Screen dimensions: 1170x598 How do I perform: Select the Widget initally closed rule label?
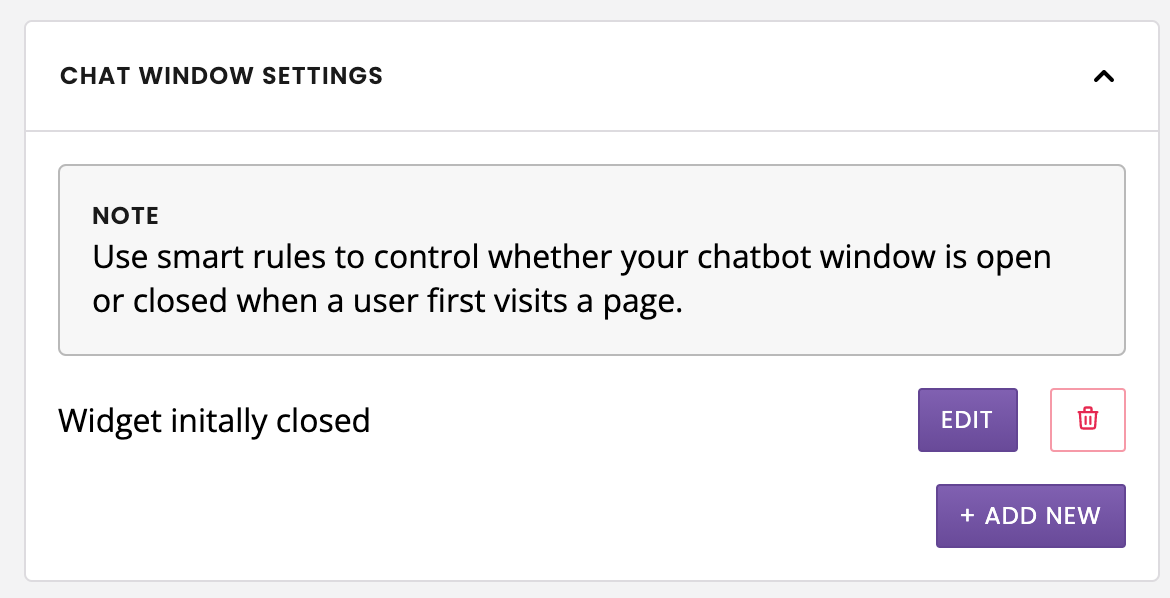tap(214, 421)
